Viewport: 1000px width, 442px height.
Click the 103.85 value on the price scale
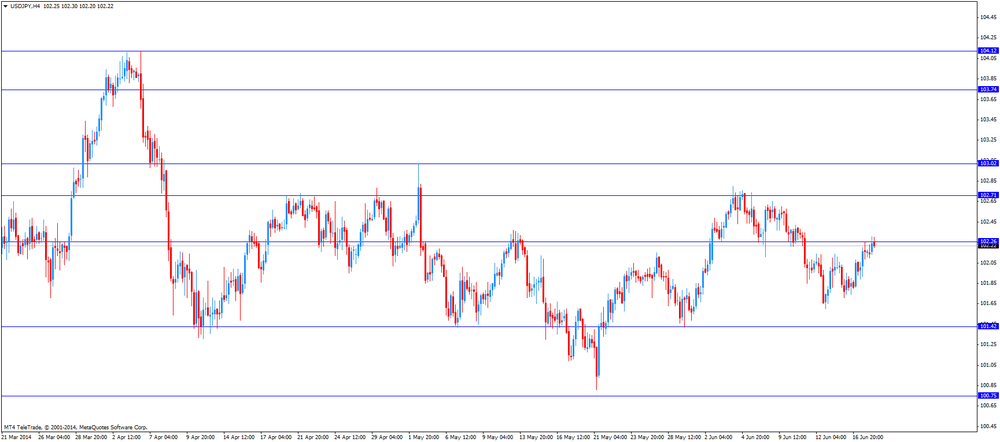pos(988,78)
